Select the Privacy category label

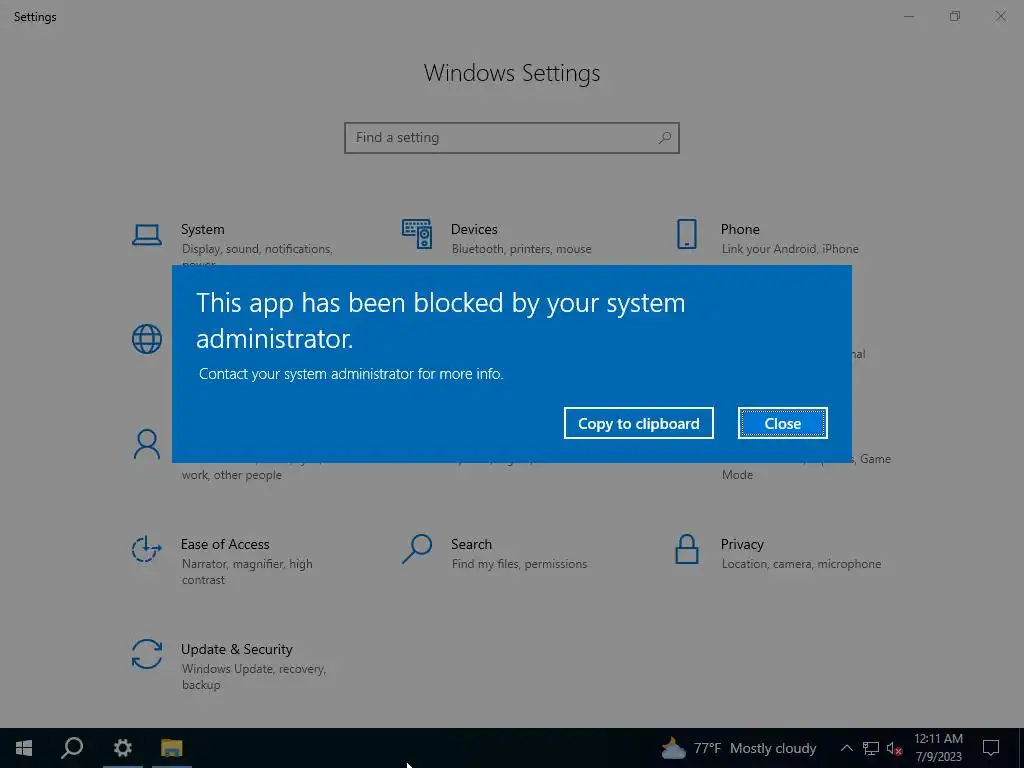pyautogui.click(x=742, y=545)
